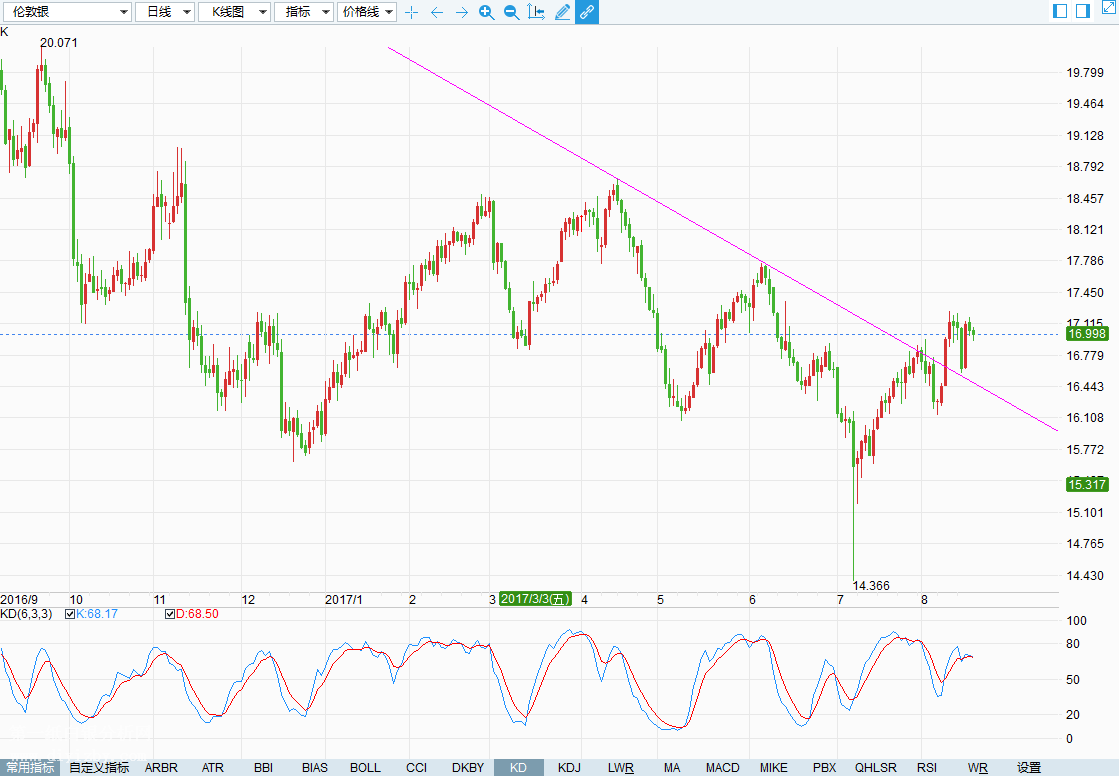Zoom in on the chart

[486, 12]
